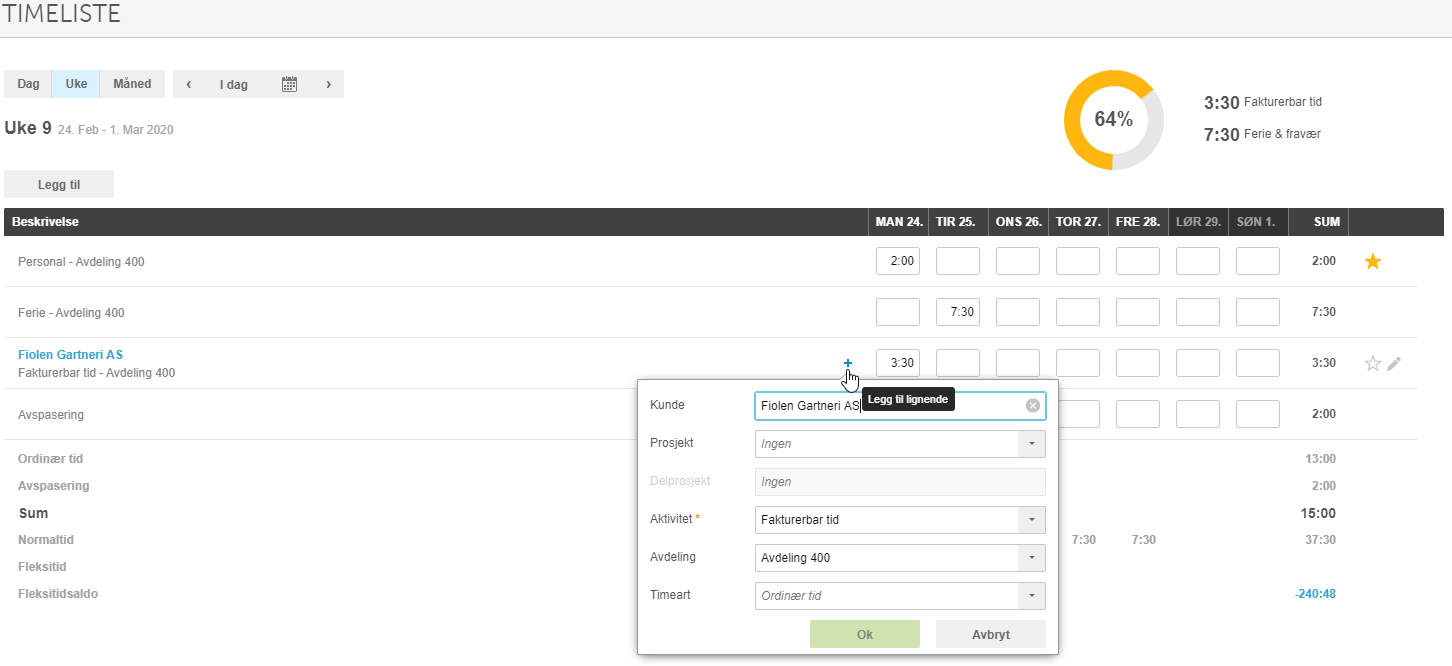The height and width of the screenshot is (666, 1452).
Task: Unfavorite the Personal - Avdeling 400 row star
Action: [x=1373, y=261]
